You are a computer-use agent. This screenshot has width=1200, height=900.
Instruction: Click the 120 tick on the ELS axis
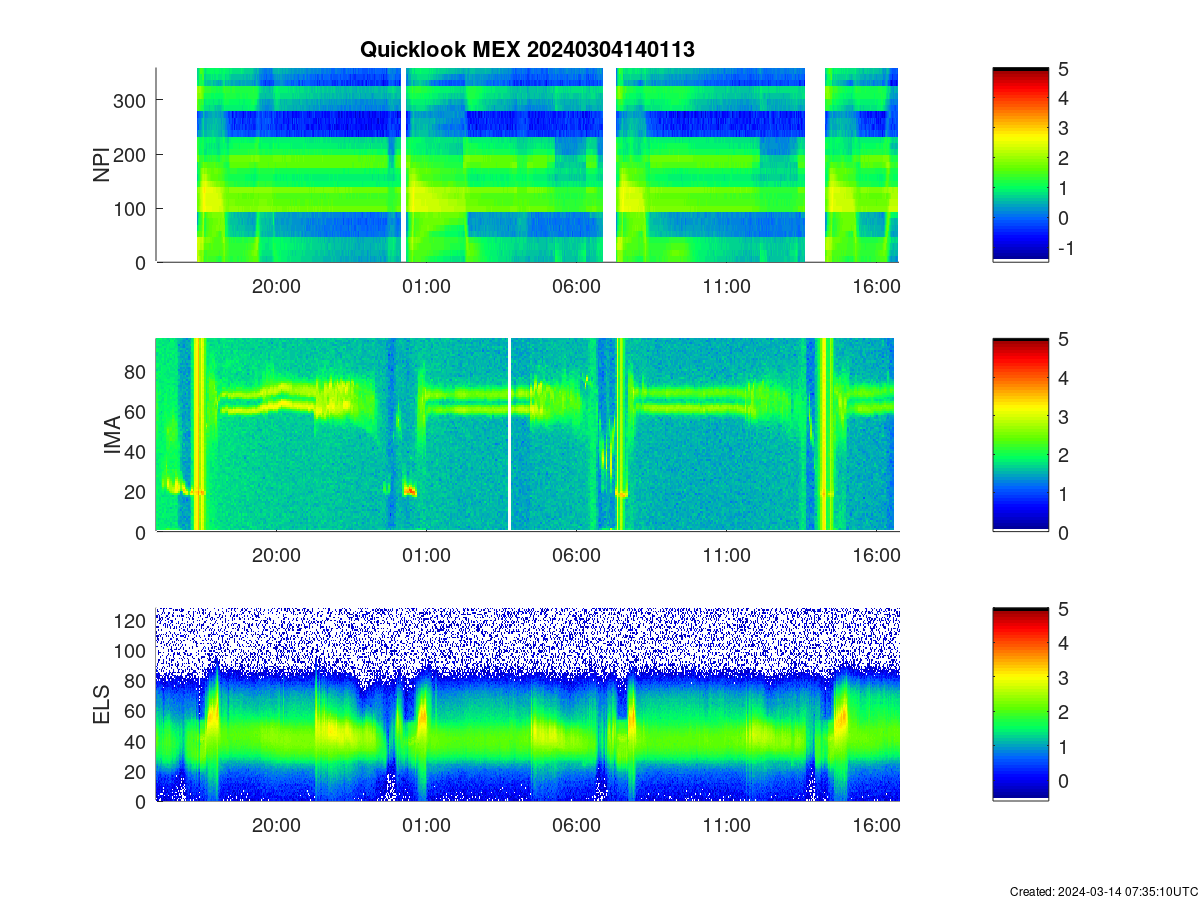130,621
